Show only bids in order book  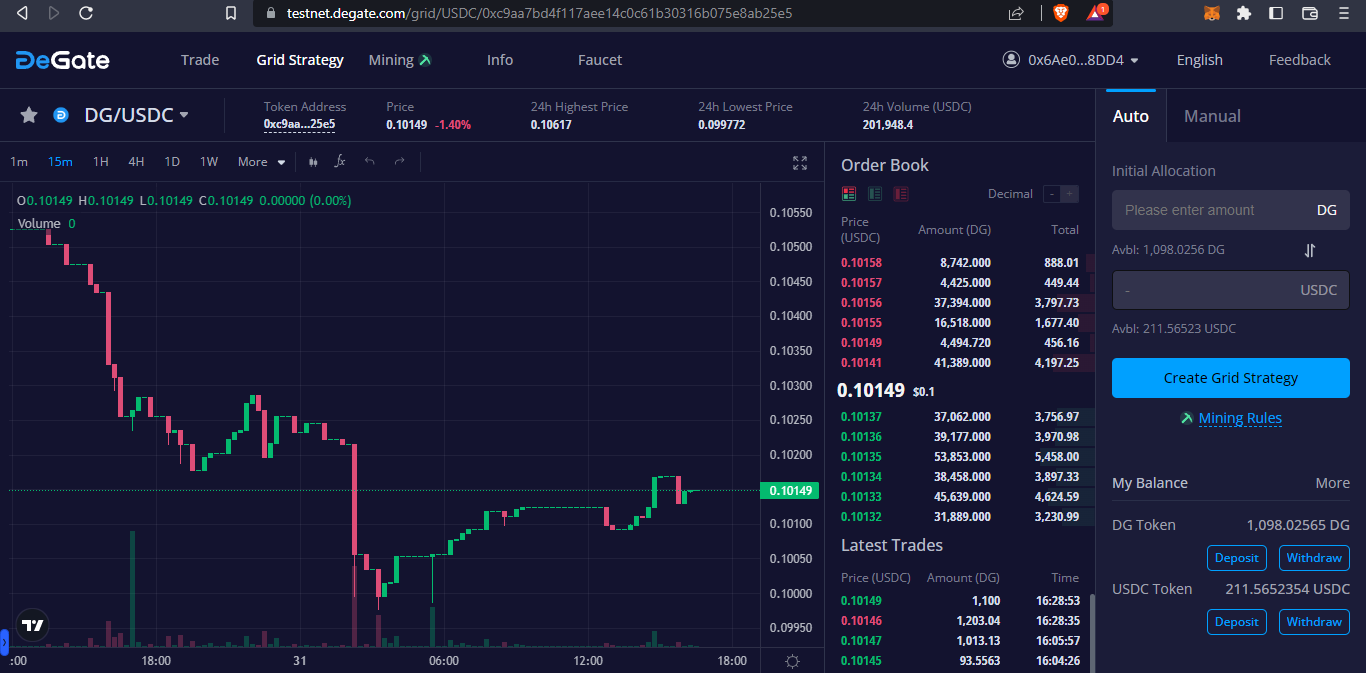click(875, 194)
